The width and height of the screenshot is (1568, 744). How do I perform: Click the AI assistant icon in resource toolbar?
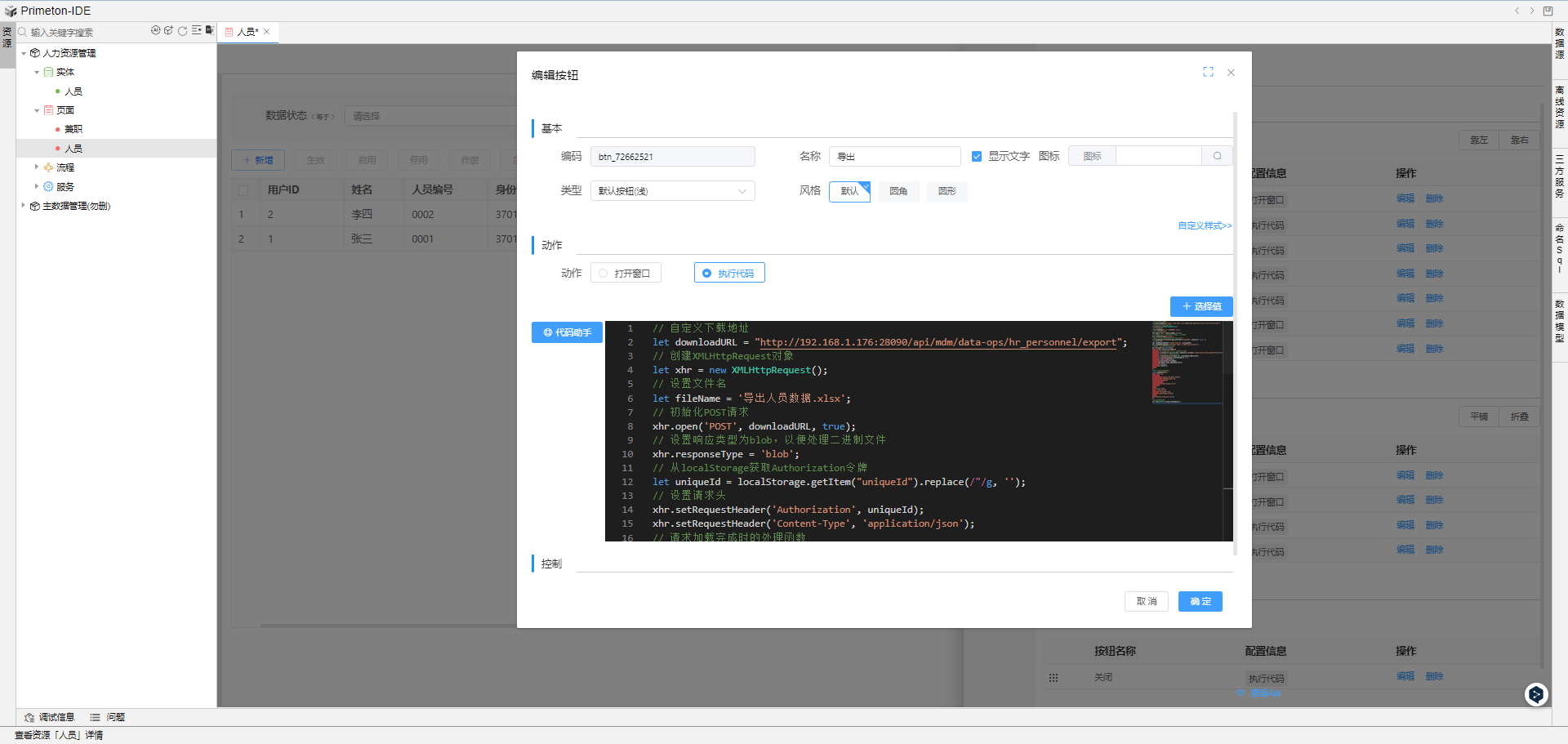155,30
